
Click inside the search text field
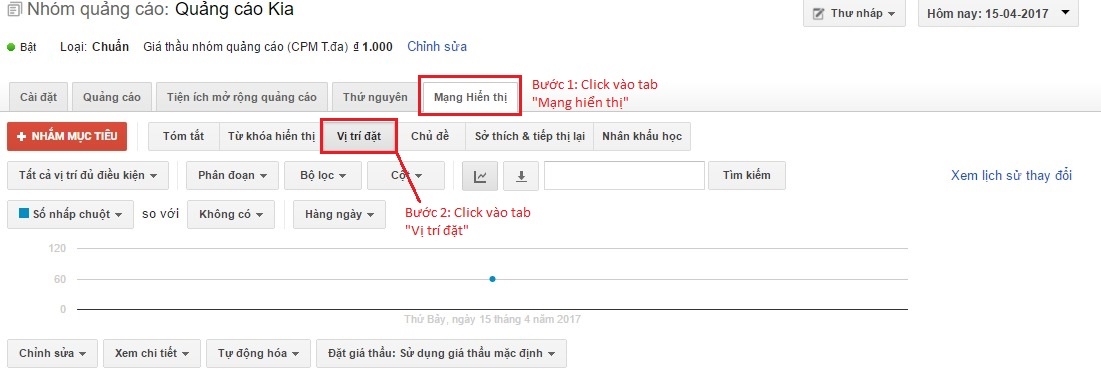624,176
